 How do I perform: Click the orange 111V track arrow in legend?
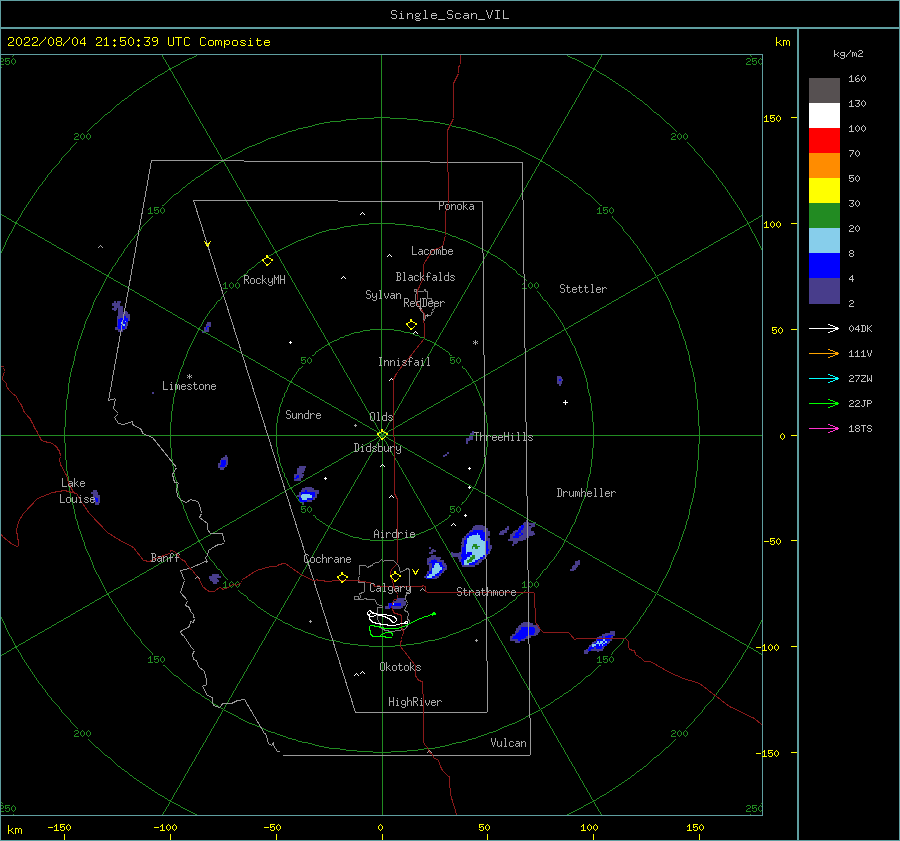(x=824, y=354)
